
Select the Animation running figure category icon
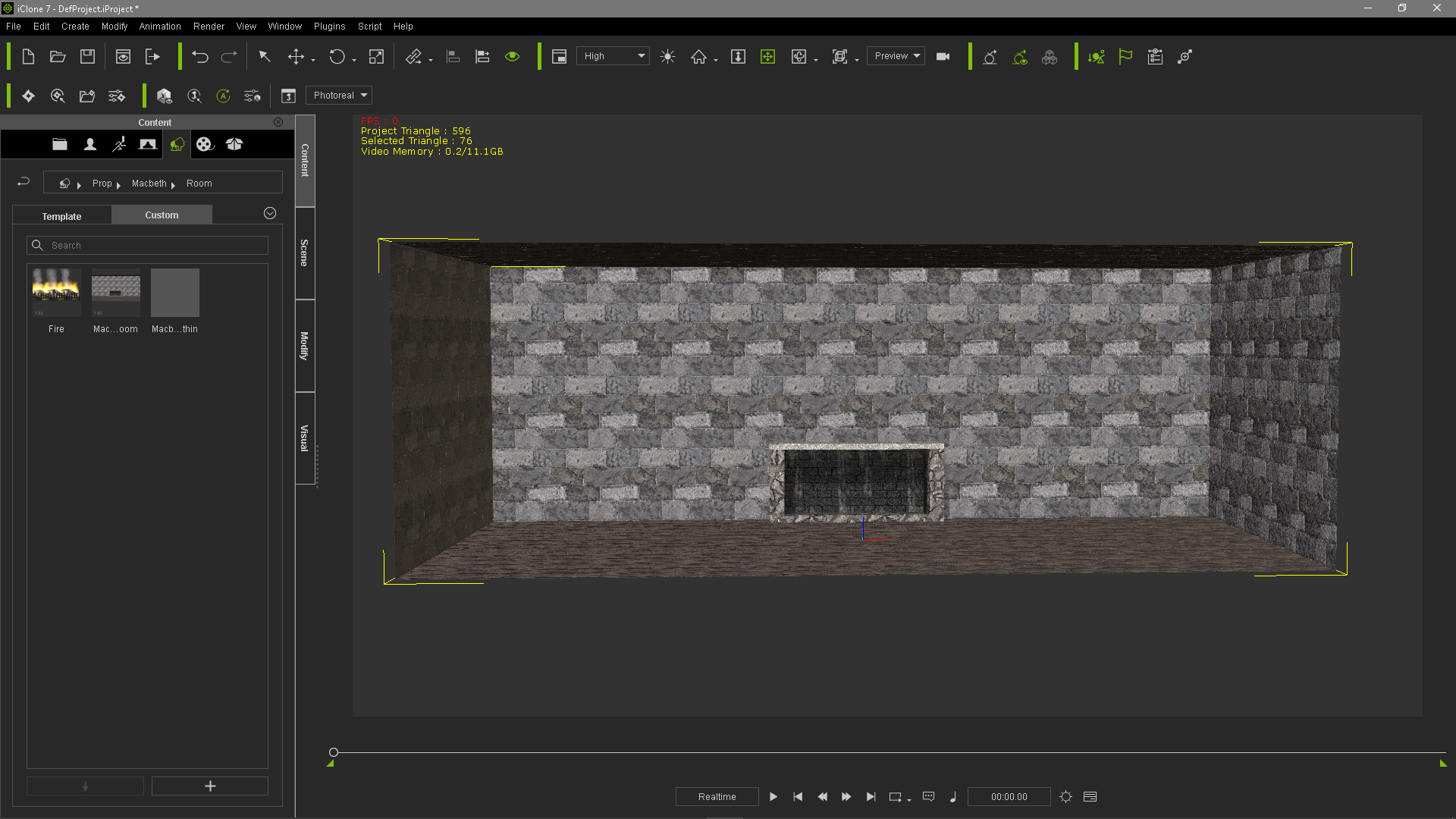pos(119,144)
